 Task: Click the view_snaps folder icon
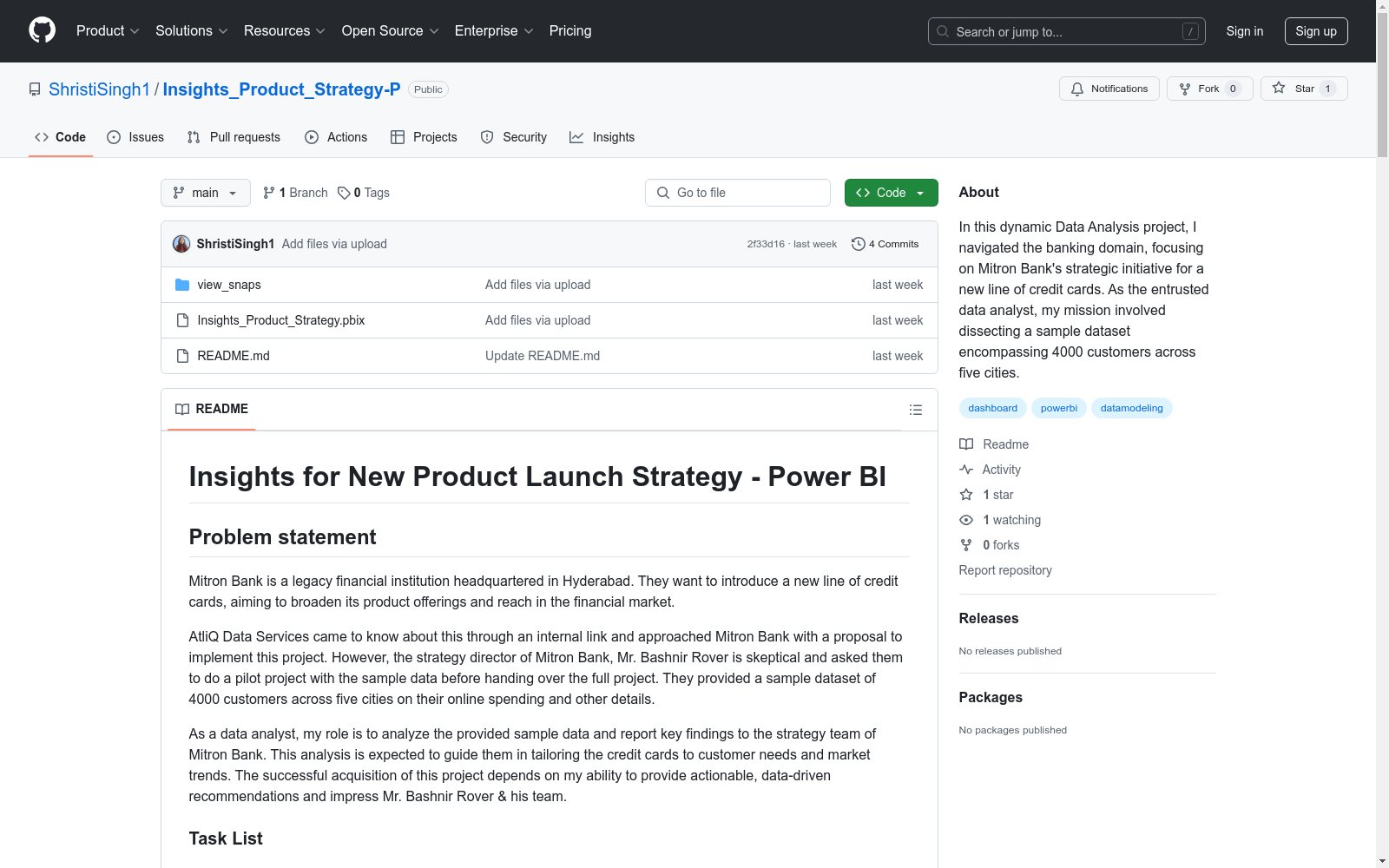182,285
